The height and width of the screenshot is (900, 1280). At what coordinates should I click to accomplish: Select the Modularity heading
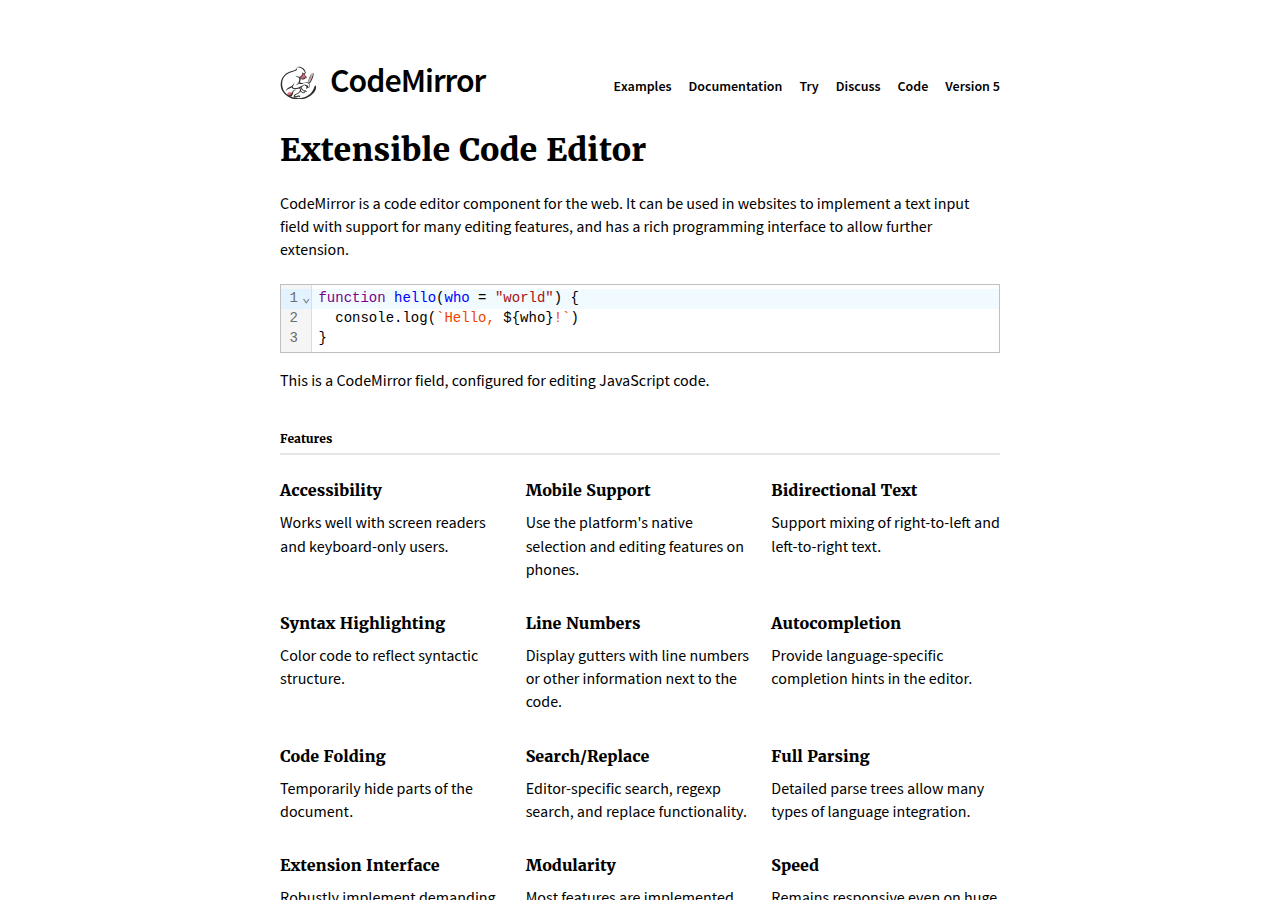[571, 865]
